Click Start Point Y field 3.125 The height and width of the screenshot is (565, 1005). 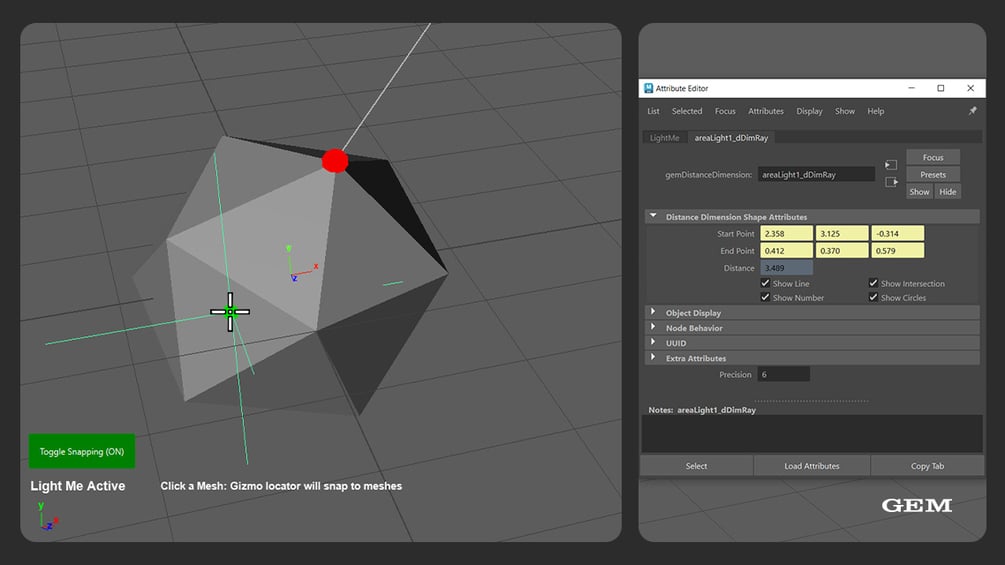point(842,233)
